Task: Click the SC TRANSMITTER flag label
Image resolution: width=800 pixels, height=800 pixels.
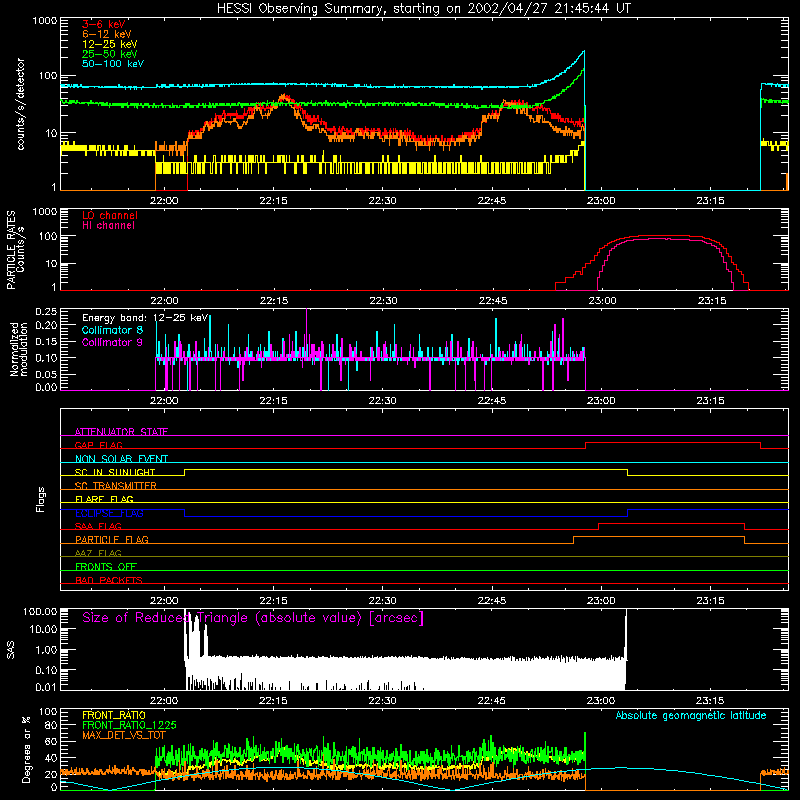Action: click(116, 486)
